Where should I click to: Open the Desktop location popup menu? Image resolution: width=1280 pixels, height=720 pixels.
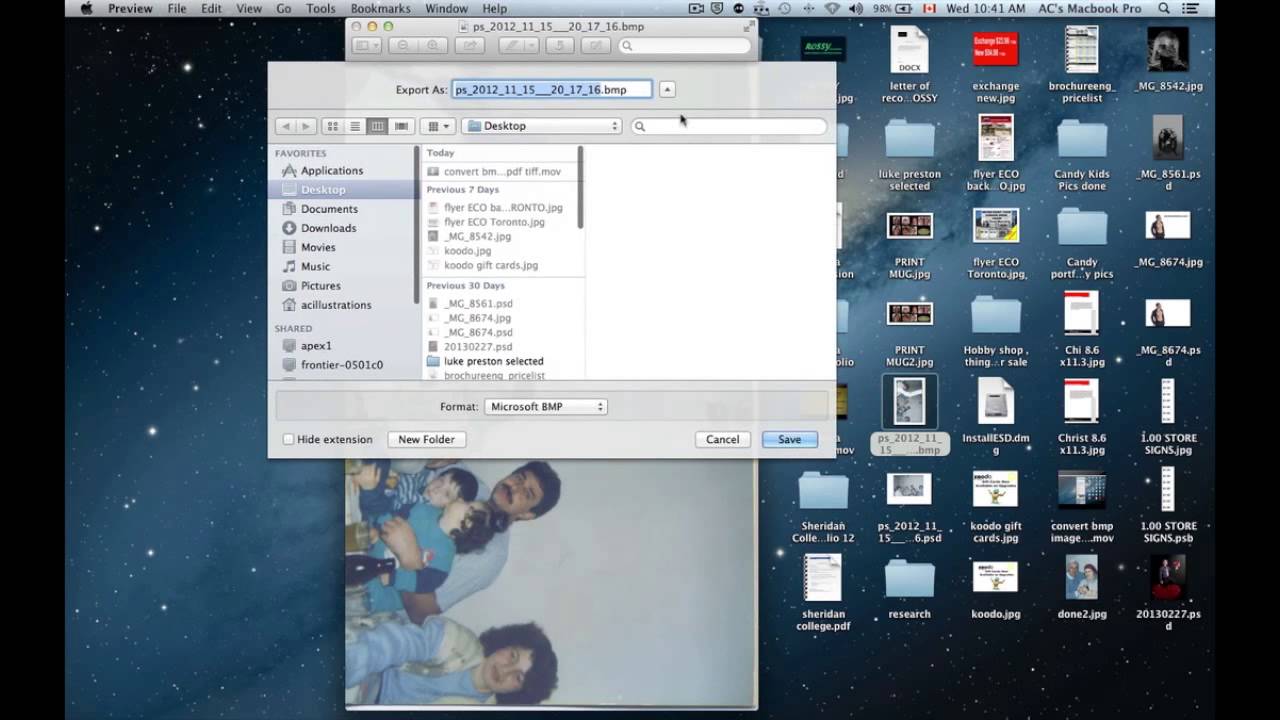click(541, 126)
